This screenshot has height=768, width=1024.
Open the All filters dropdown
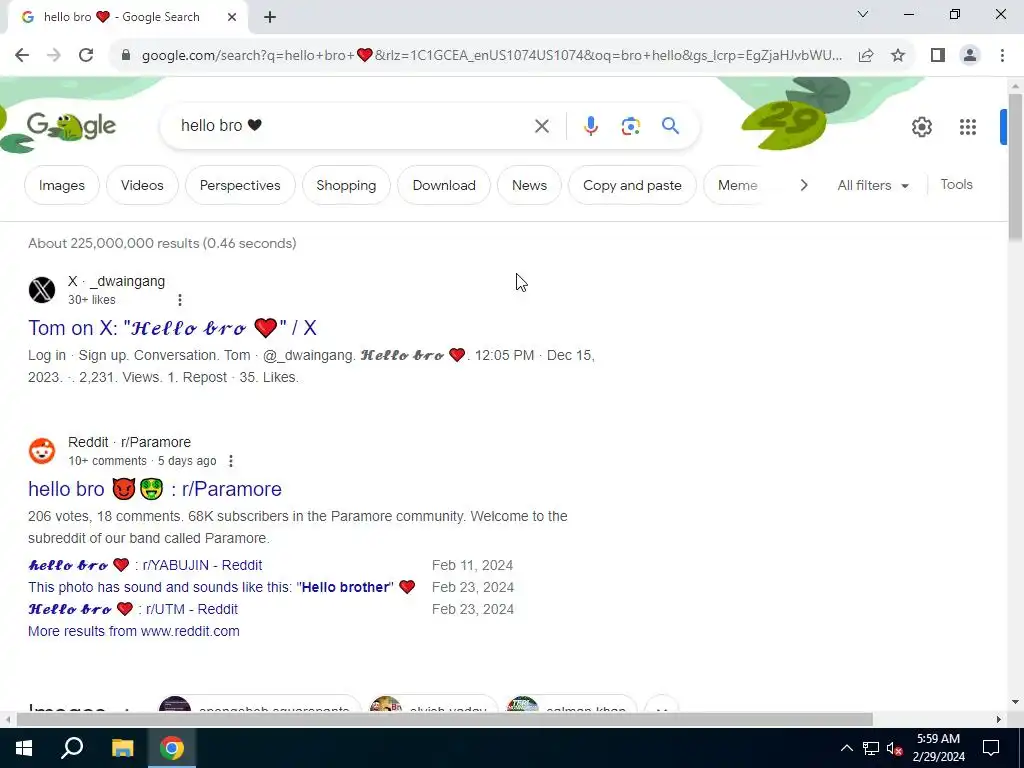pyautogui.click(x=873, y=185)
